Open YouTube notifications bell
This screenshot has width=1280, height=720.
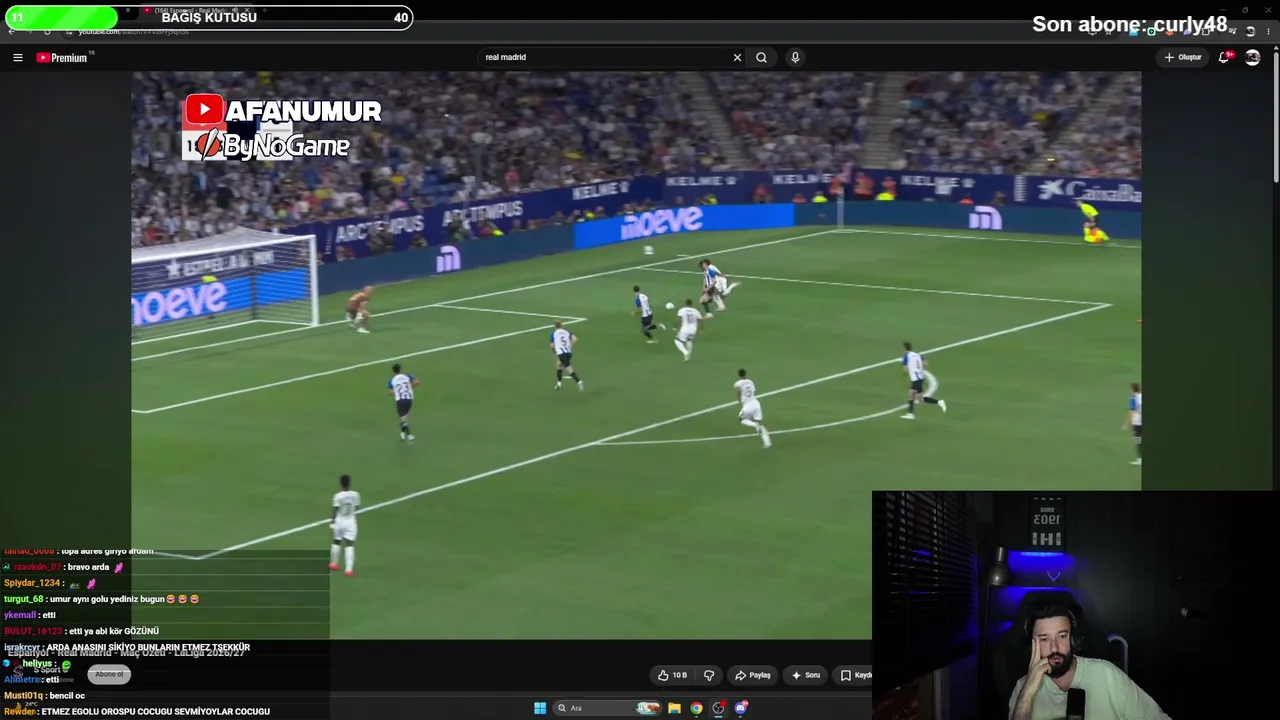pos(1225,58)
